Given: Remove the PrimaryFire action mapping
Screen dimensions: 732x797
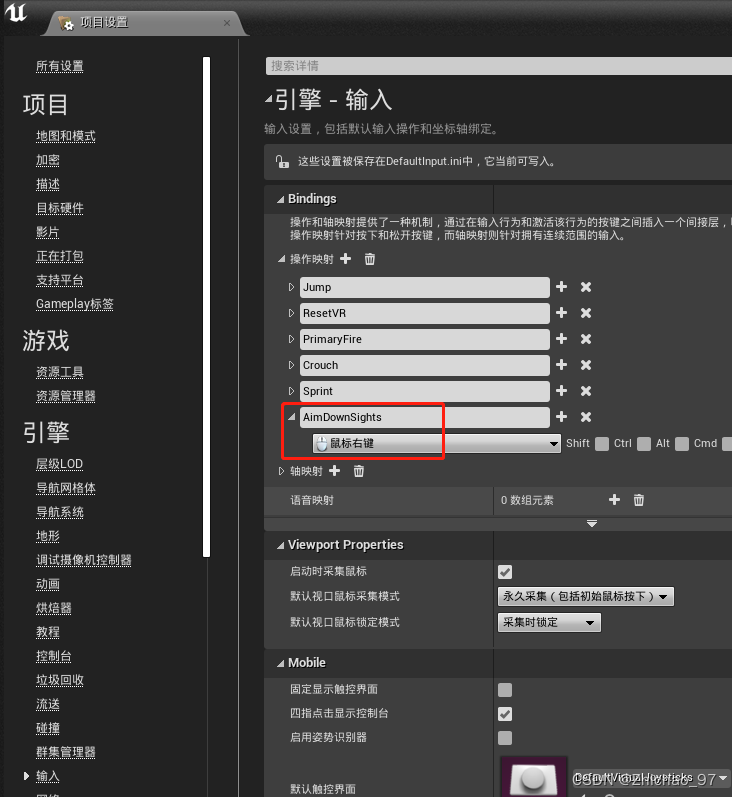Looking at the screenshot, I should pyautogui.click(x=586, y=339).
